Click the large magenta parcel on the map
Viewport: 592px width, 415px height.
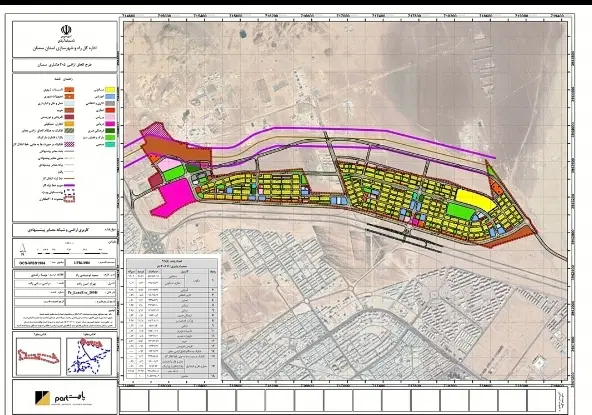coord(174,198)
